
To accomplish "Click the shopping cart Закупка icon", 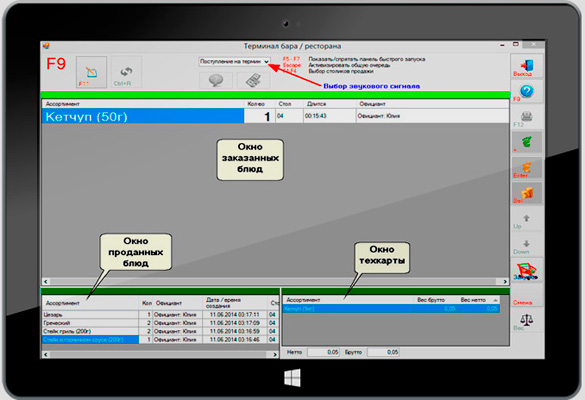I will (526, 270).
